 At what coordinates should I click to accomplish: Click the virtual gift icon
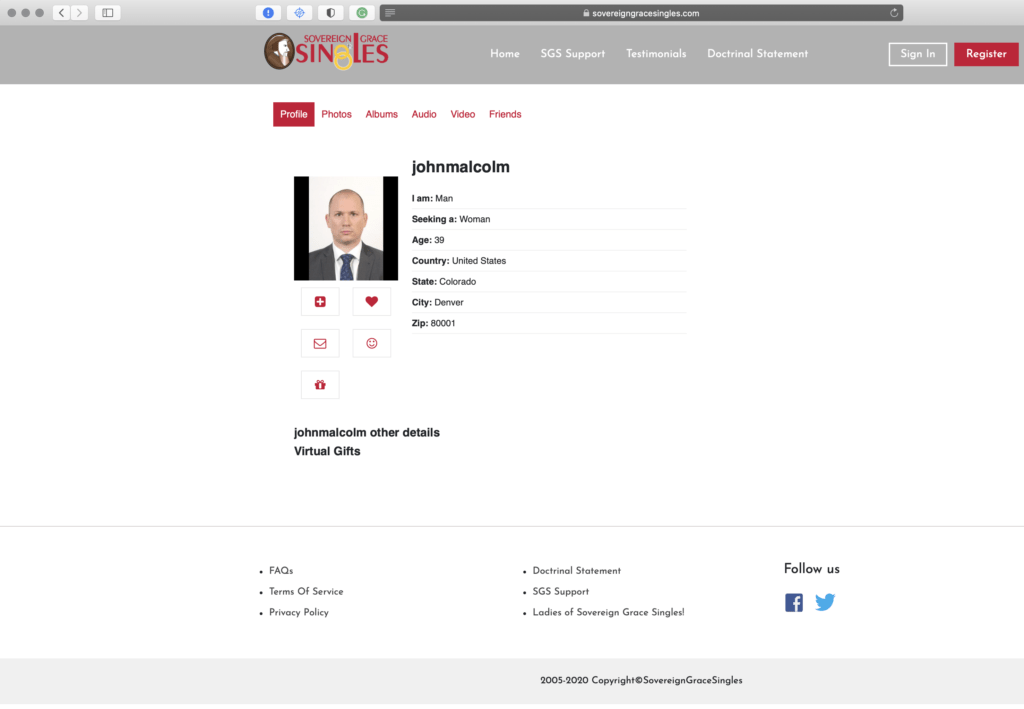coord(320,385)
